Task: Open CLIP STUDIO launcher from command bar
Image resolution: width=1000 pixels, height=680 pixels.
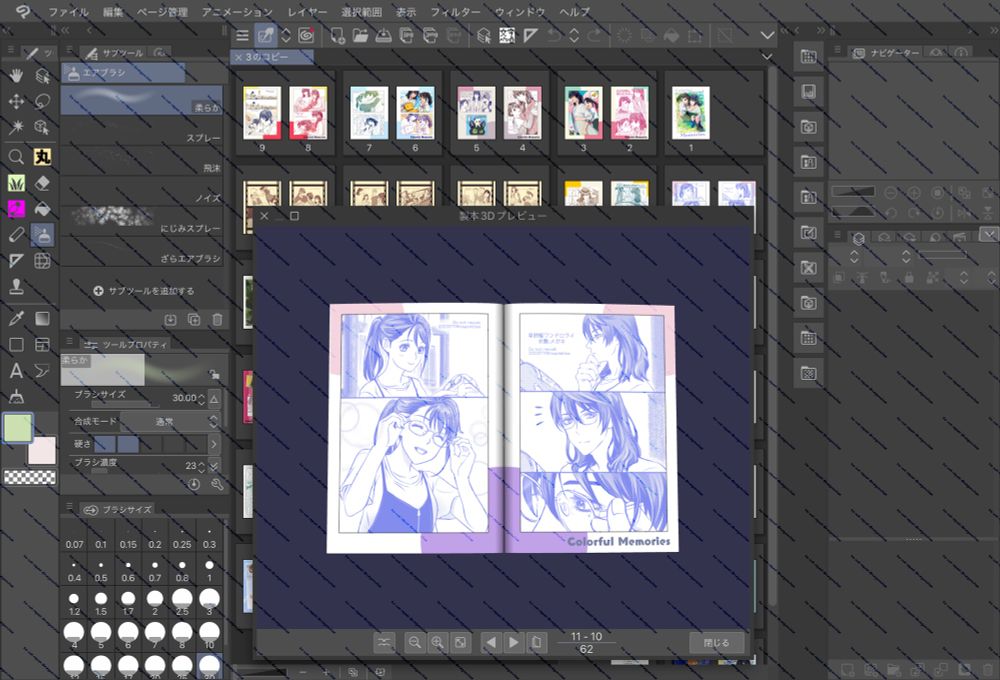Action: pyautogui.click(x=306, y=35)
